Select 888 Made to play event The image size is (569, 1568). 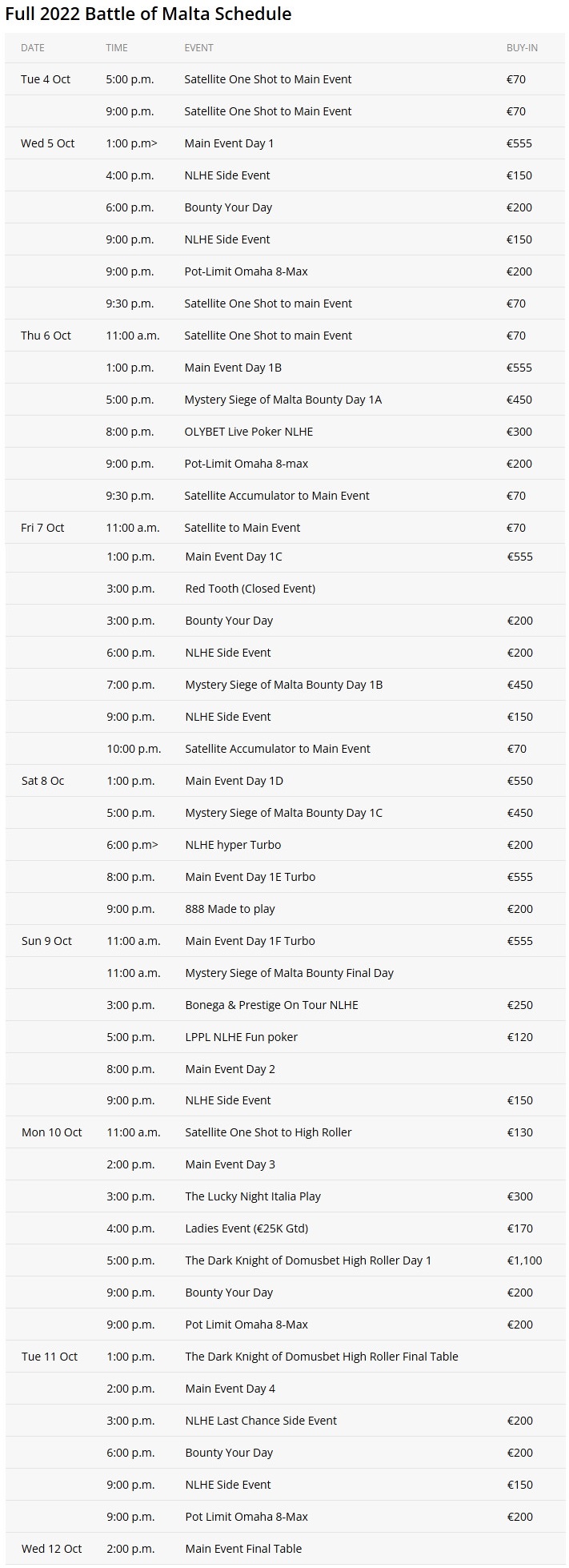230,909
